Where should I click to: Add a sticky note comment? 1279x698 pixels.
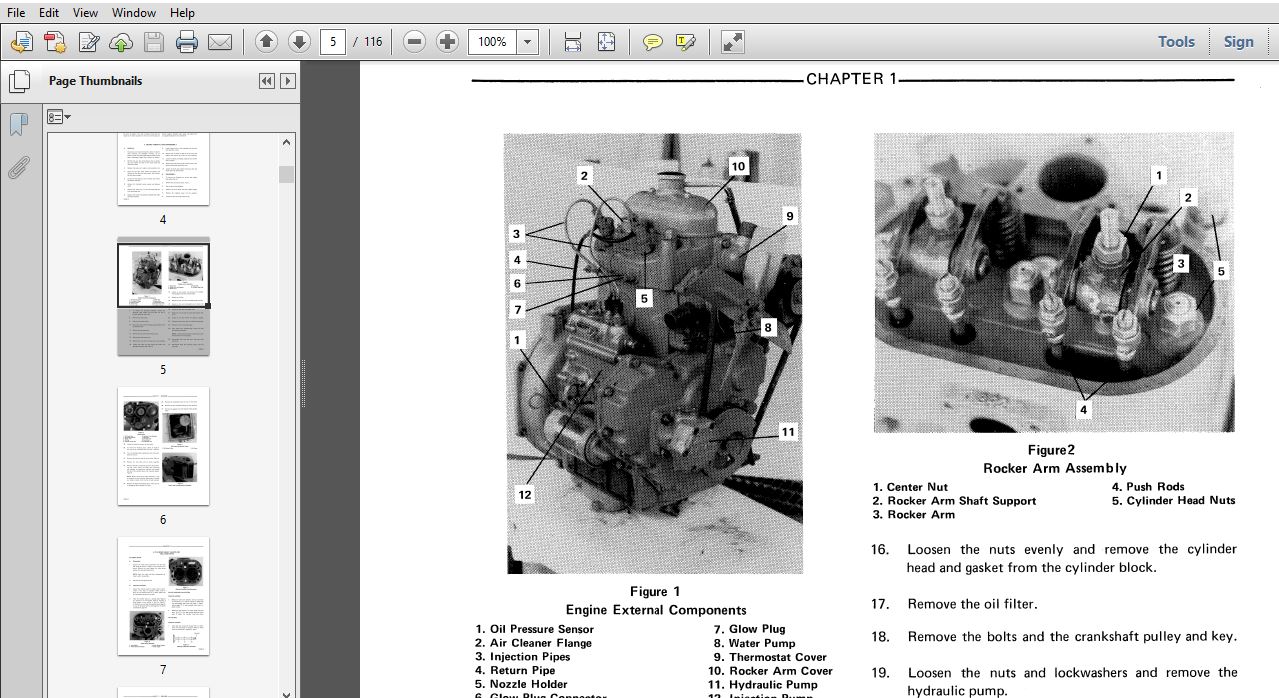(652, 42)
